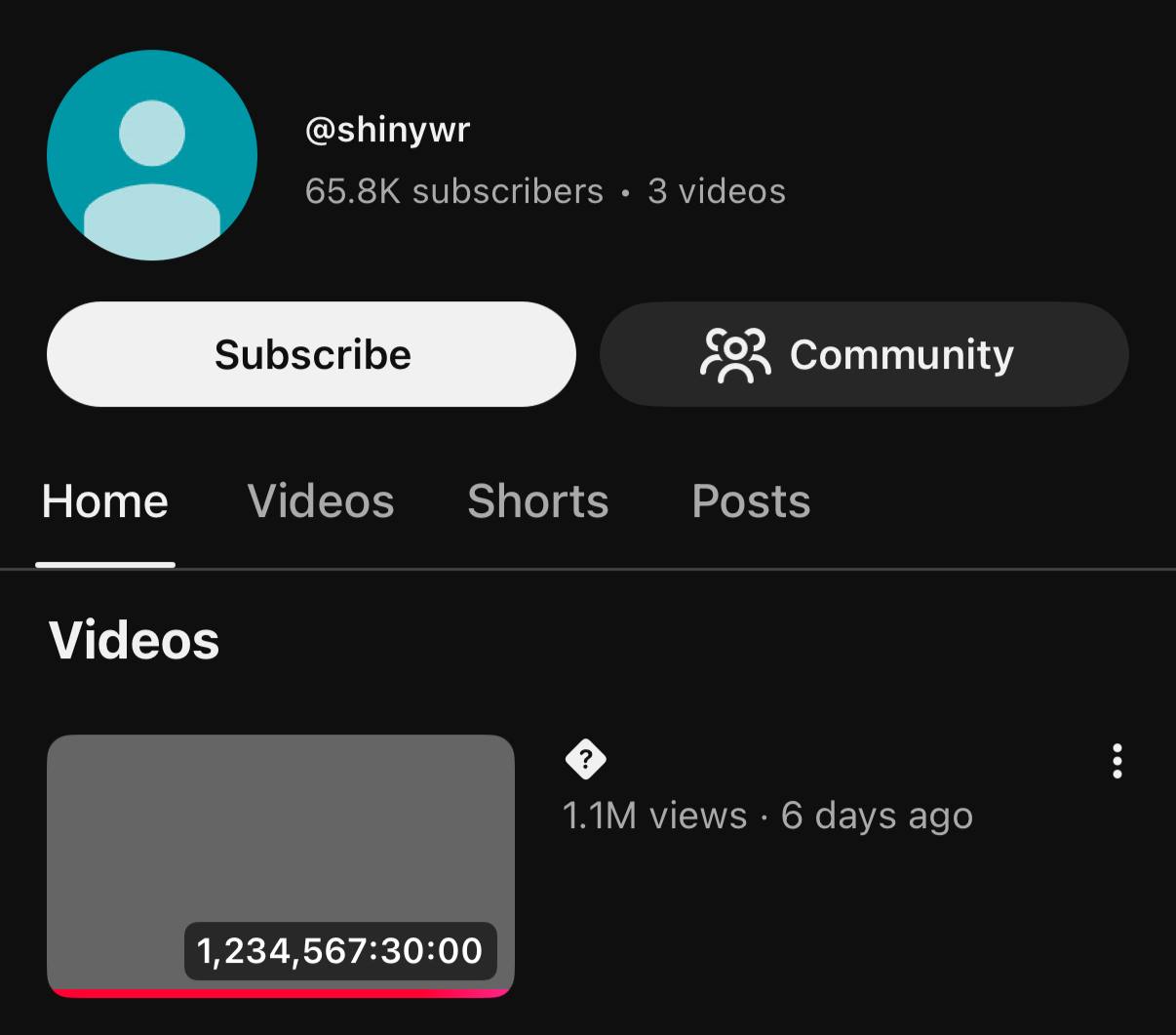Click the avatar silhouette inside the profile circle
The height and width of the screenshot is (1035, 1176).
pos(151,161)
